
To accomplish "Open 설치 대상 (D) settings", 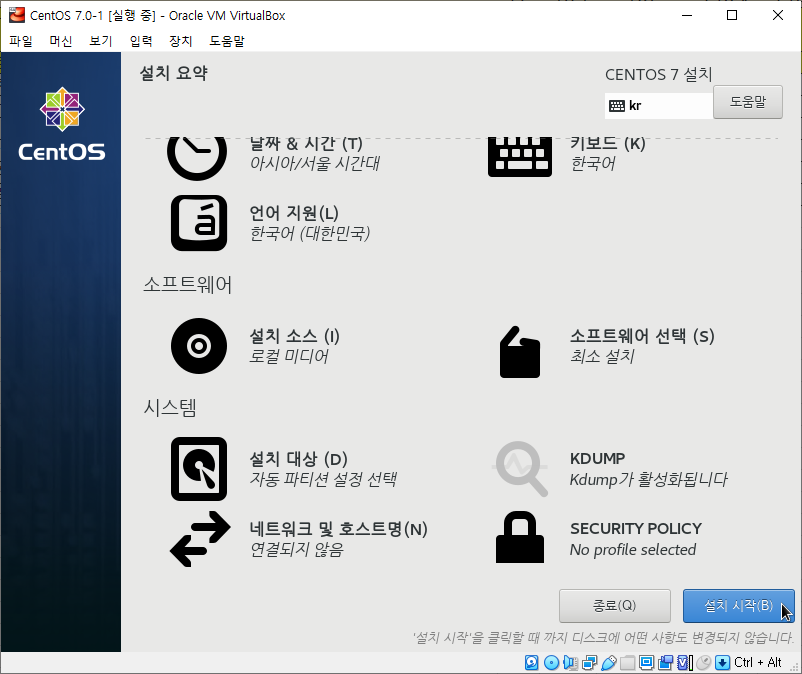I will (299, 459).
